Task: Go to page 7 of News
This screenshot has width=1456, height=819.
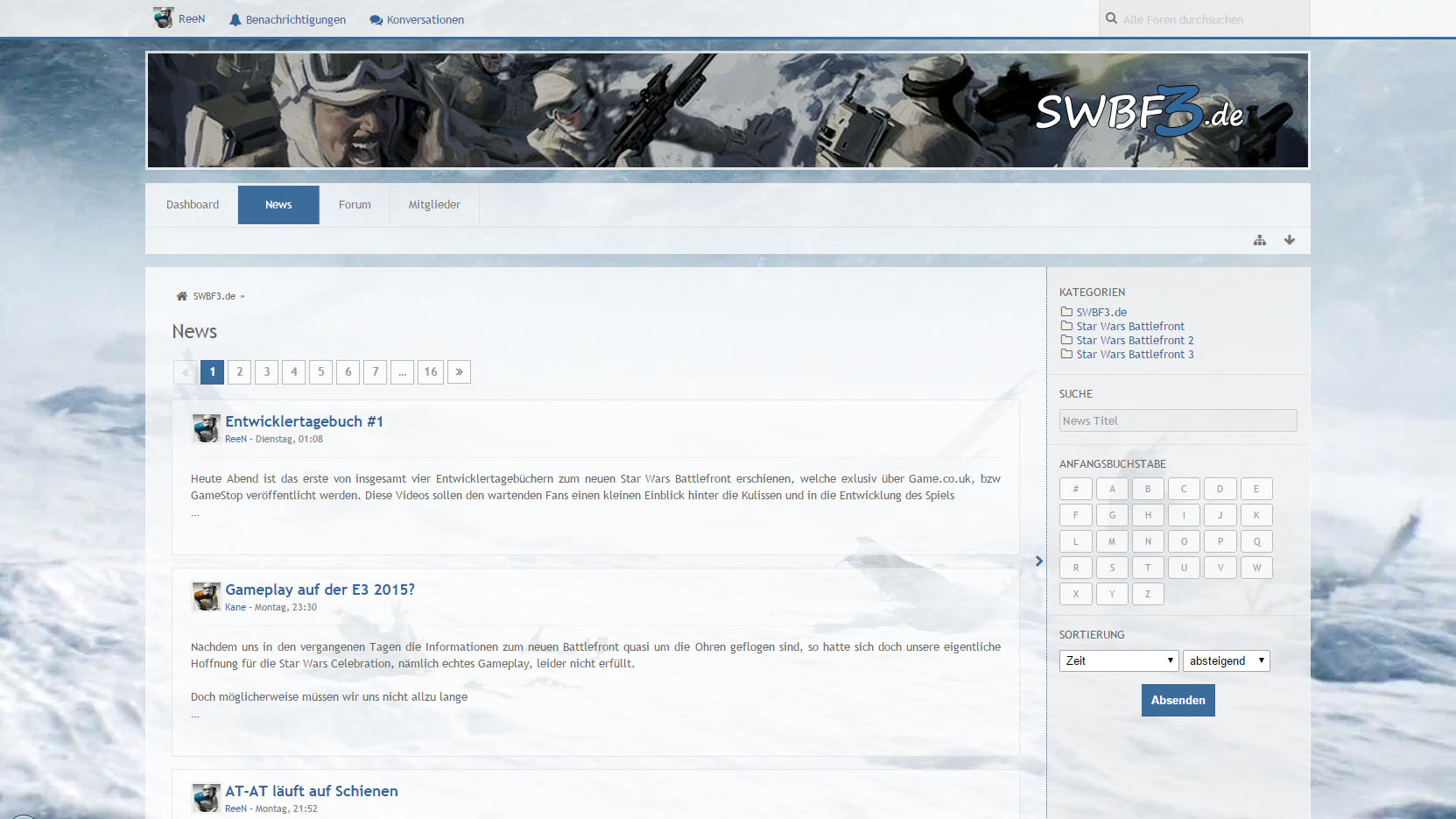Action: pyautogui.click(x=376, y=372)
